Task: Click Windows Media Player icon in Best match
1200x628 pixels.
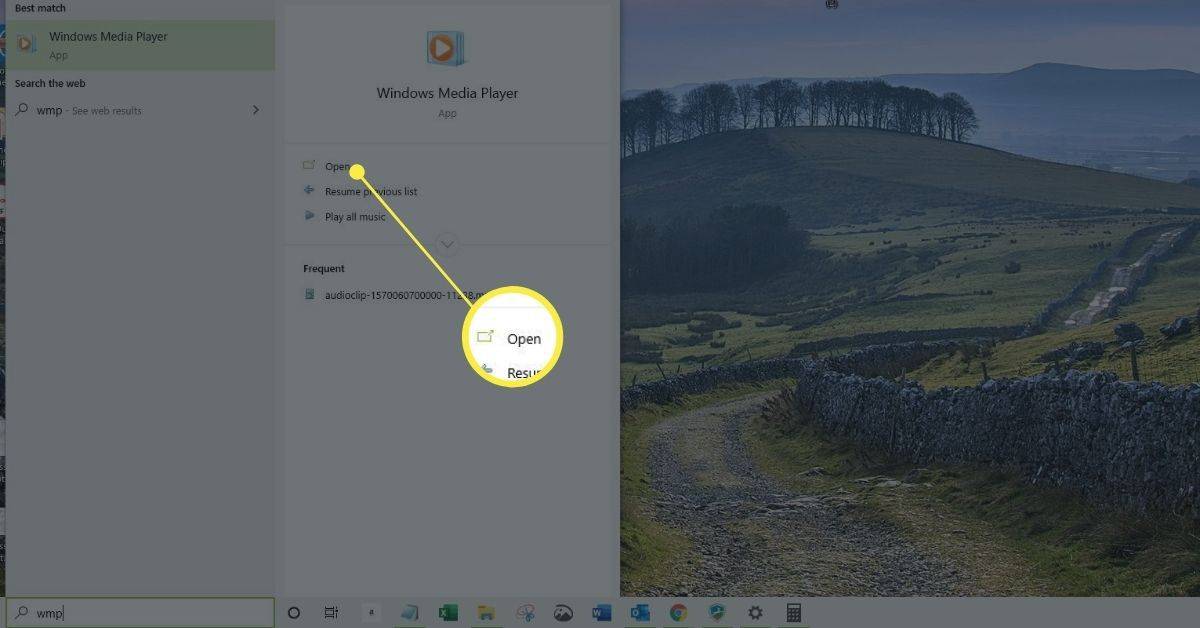Action: point(27,44)
